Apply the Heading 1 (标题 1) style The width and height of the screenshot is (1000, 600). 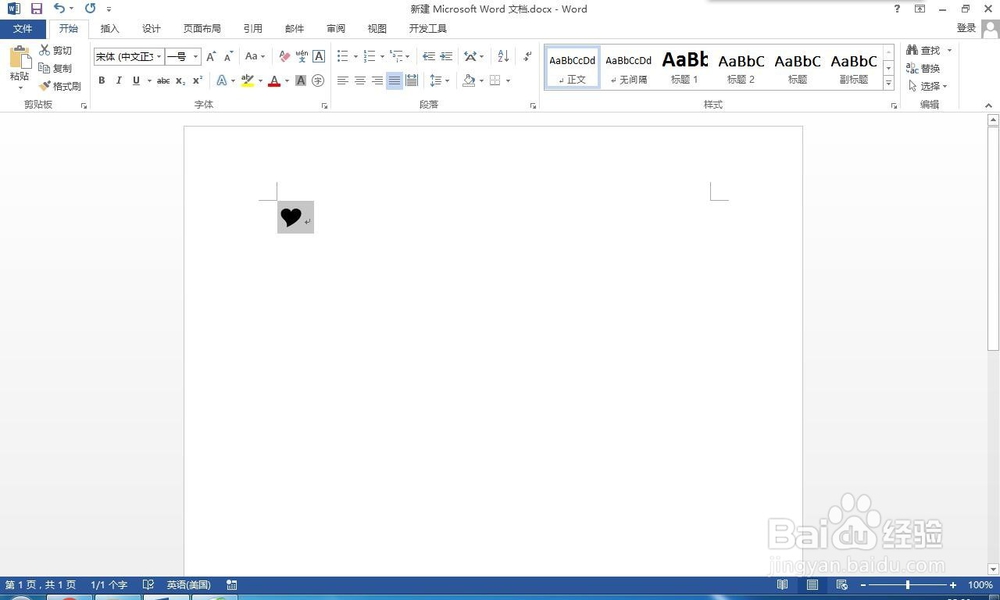[x=685, y=67]
